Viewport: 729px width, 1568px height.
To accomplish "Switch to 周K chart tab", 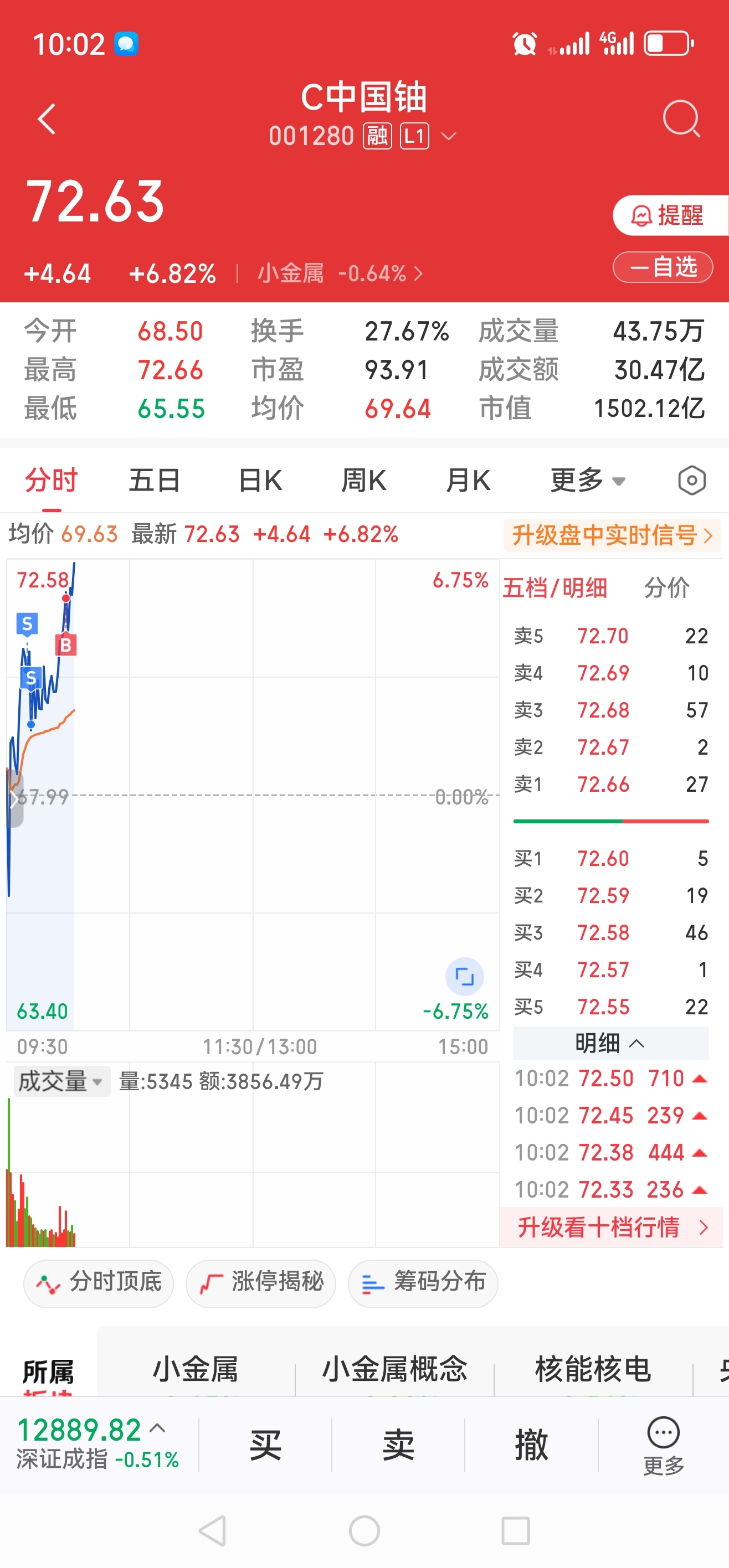I will (363, 480).
